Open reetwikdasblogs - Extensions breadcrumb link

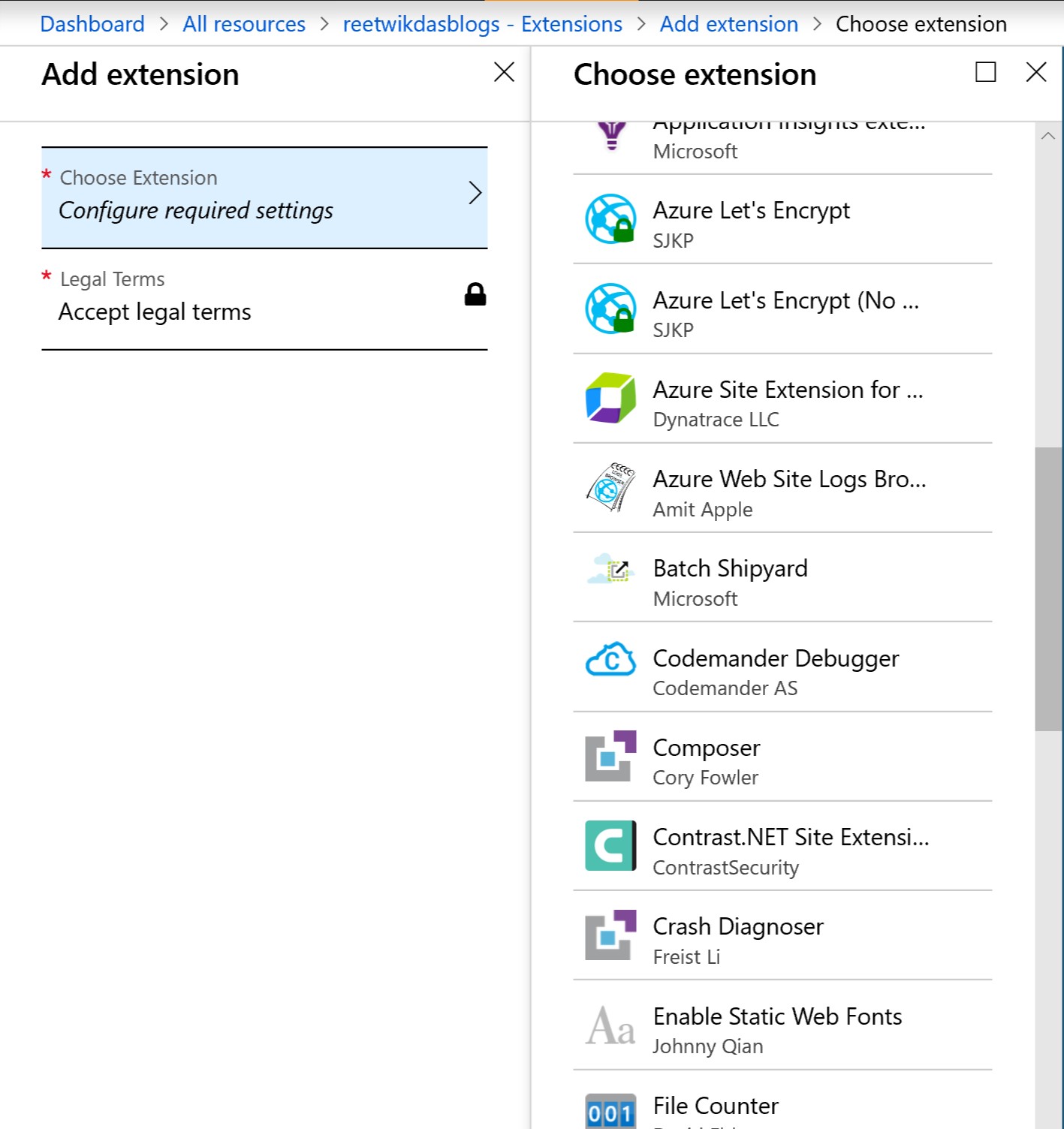[482, 24]
